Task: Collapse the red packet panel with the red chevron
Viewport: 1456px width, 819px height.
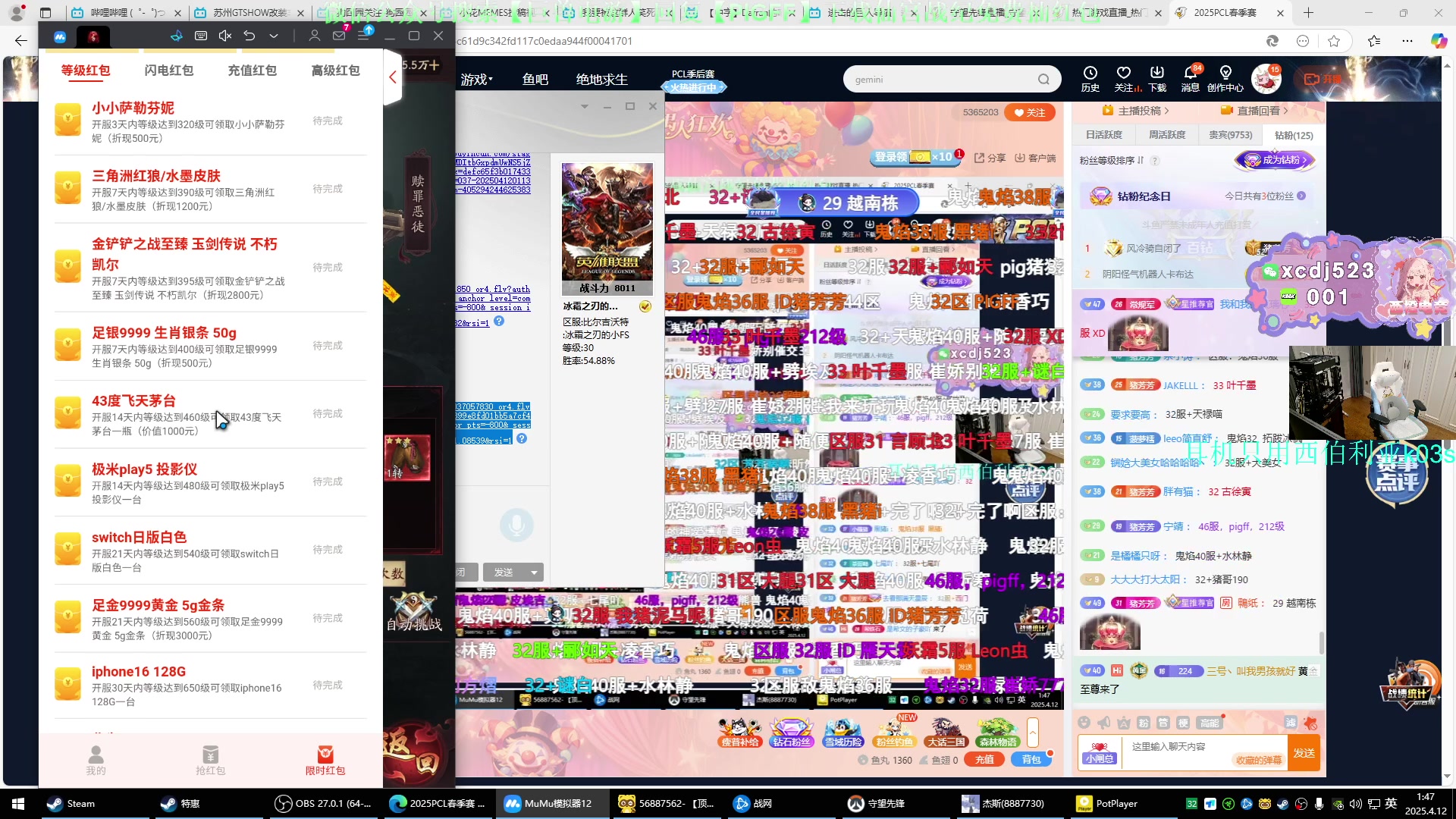Action: pos(393,77)
